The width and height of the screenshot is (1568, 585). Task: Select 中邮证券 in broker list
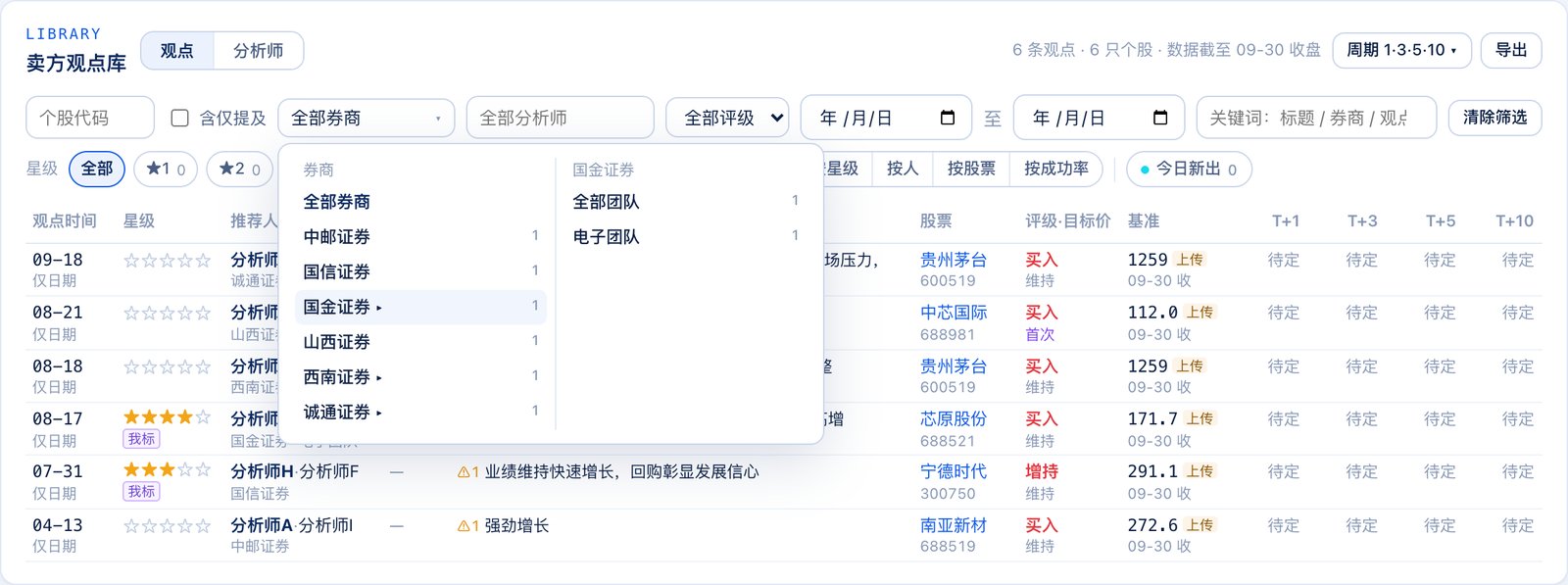(420, 237)
